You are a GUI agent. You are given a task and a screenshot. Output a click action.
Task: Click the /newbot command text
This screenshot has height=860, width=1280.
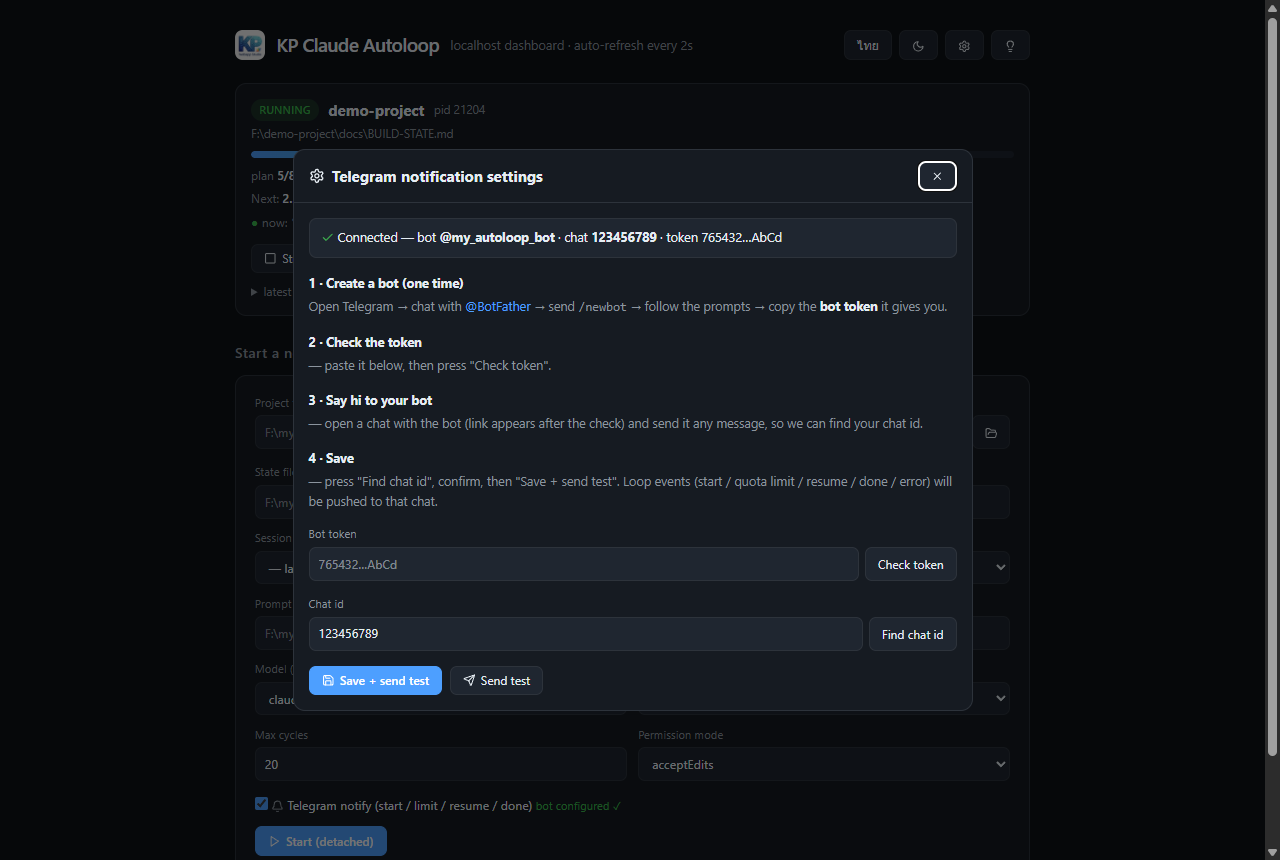(602, 307)
